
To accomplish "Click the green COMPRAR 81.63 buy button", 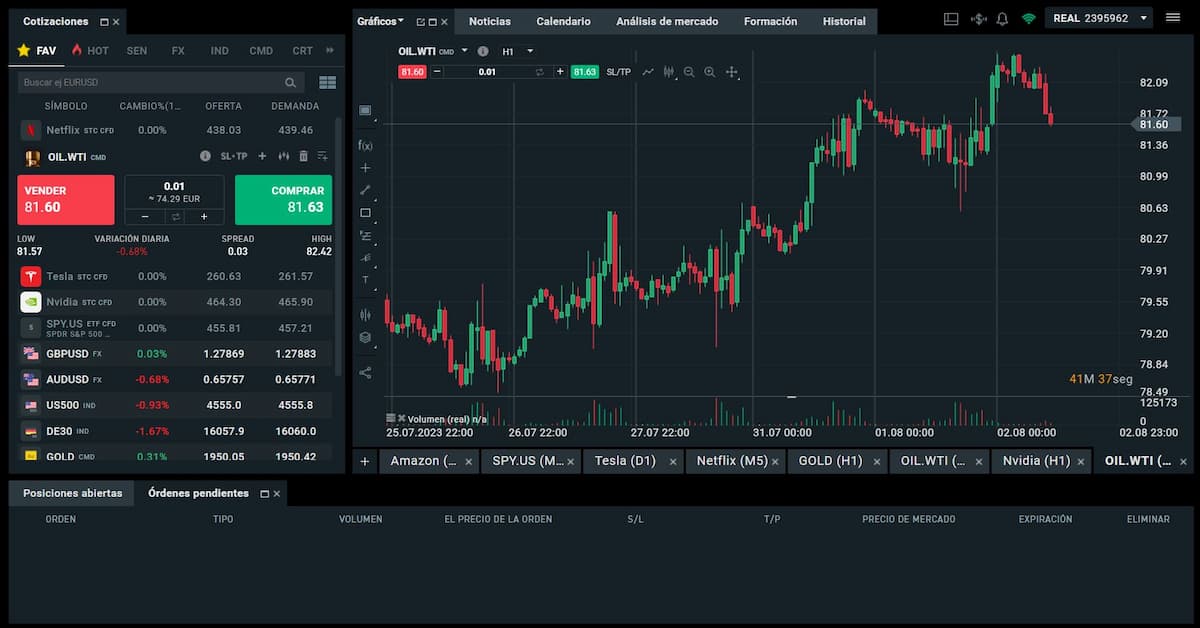I will (283, 200).
